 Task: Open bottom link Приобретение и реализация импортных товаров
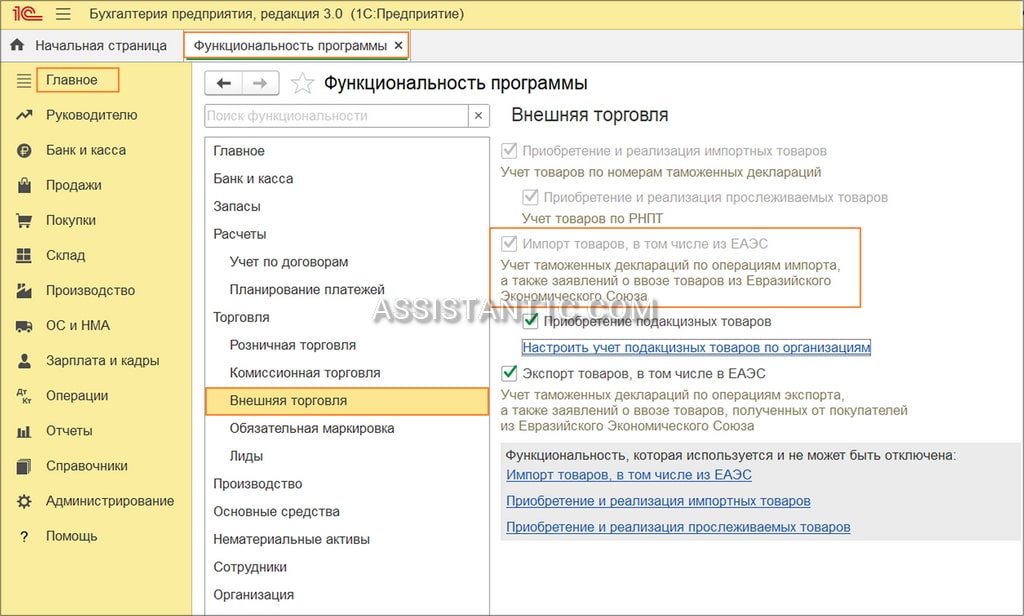(x=658, y=501)
